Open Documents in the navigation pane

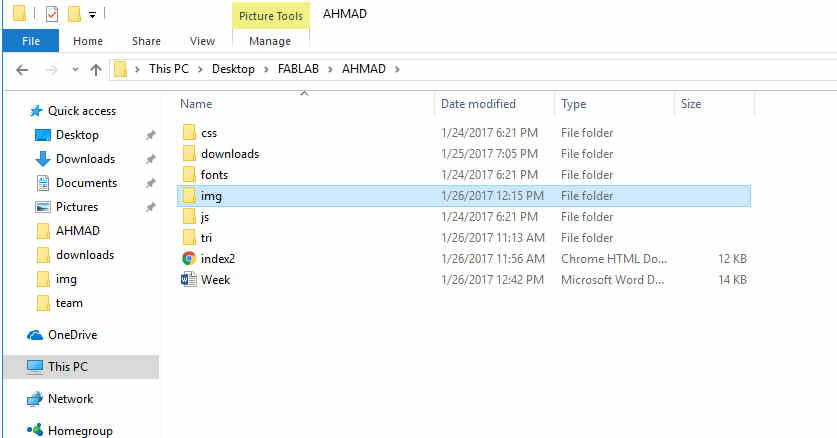86,183
